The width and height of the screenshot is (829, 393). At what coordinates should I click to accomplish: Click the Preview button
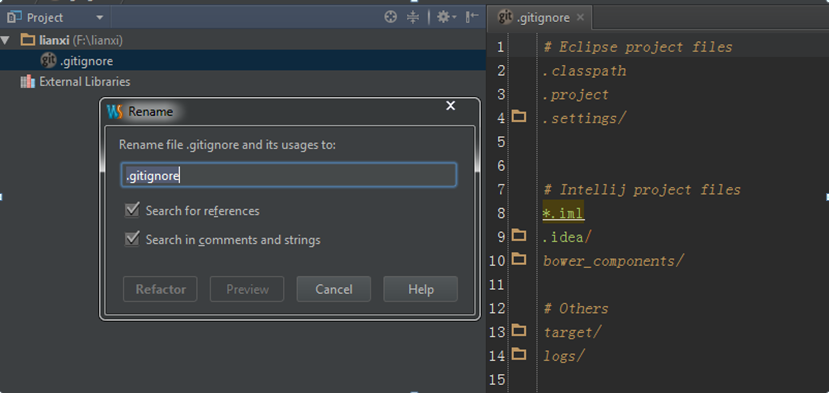coord(247,289)
